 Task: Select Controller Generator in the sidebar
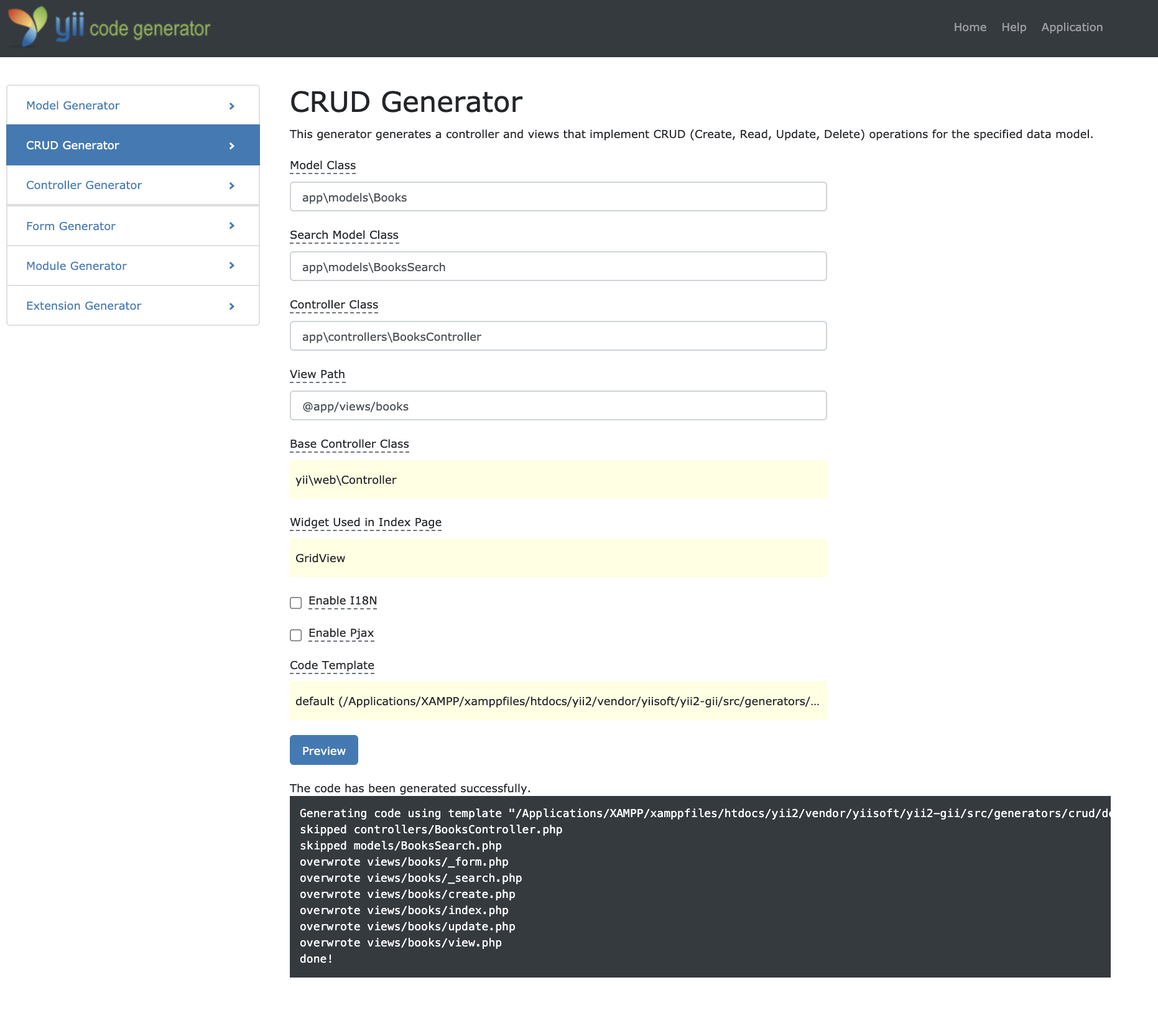point(133,185)
